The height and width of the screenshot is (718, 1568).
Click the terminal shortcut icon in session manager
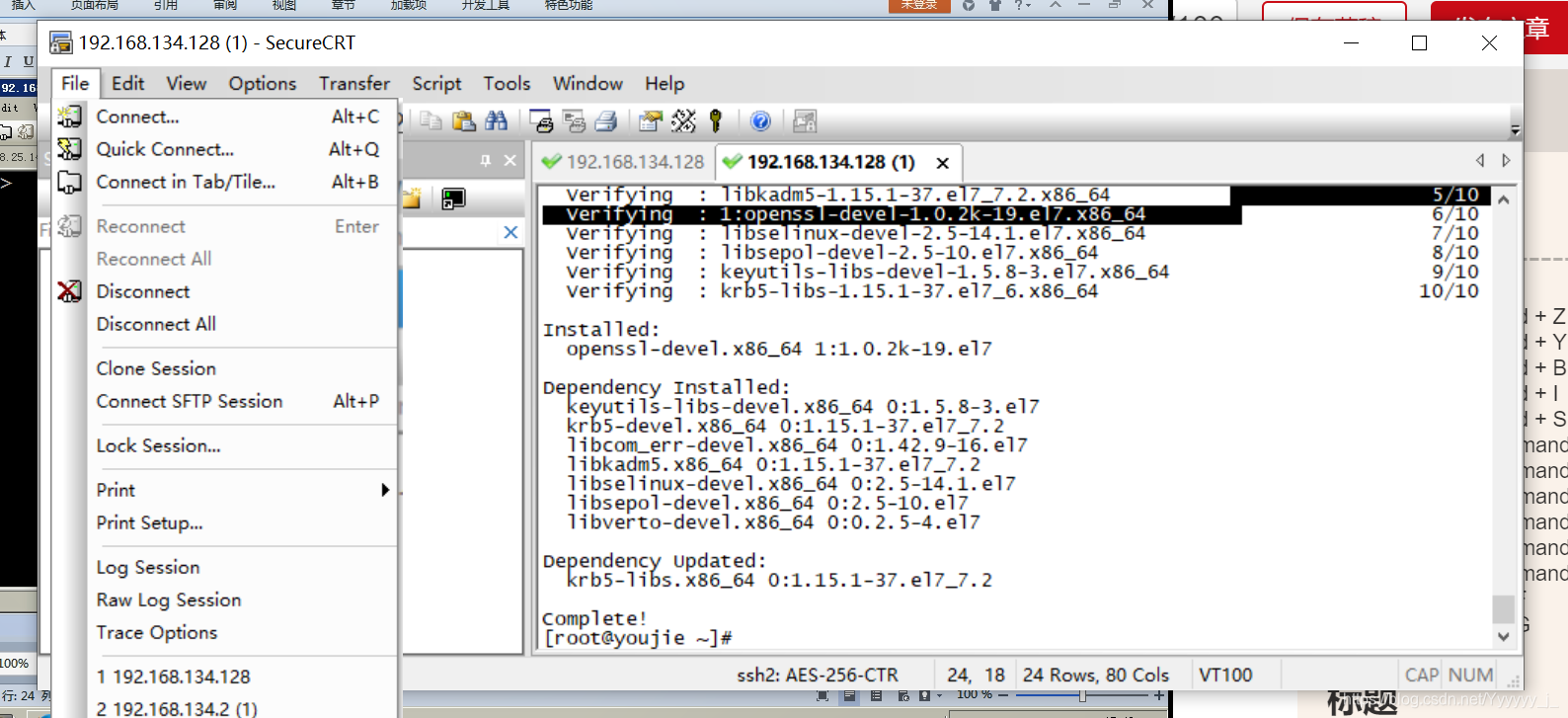pos(453,199)
